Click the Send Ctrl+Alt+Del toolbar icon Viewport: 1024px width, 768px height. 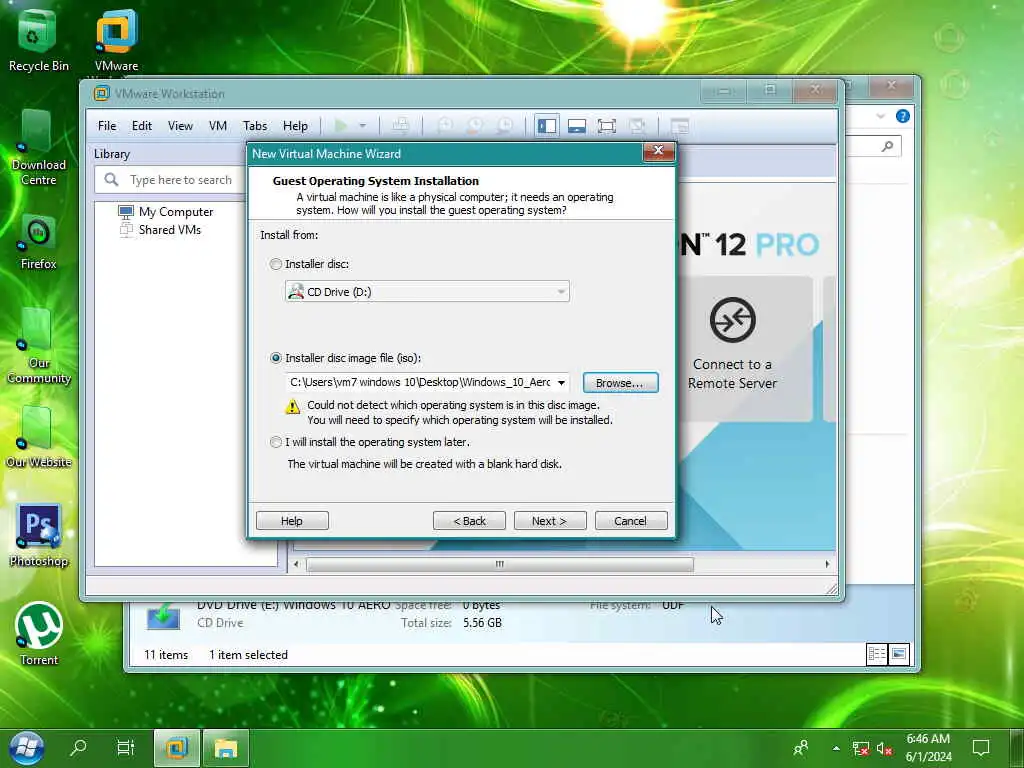click(x=400, y=125)
